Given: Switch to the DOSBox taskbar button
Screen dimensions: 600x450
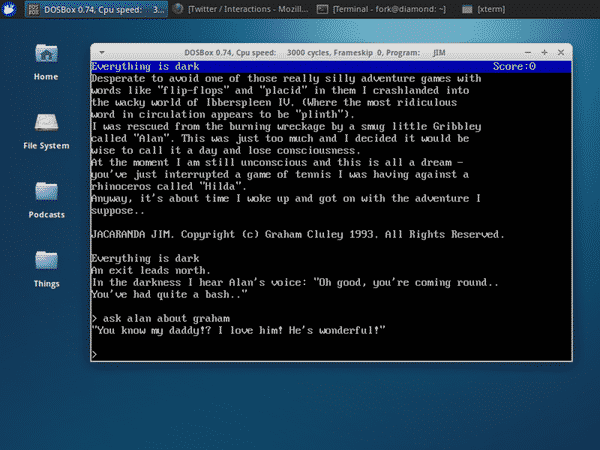Looking at the screenshot, I should tap(96, 9).
